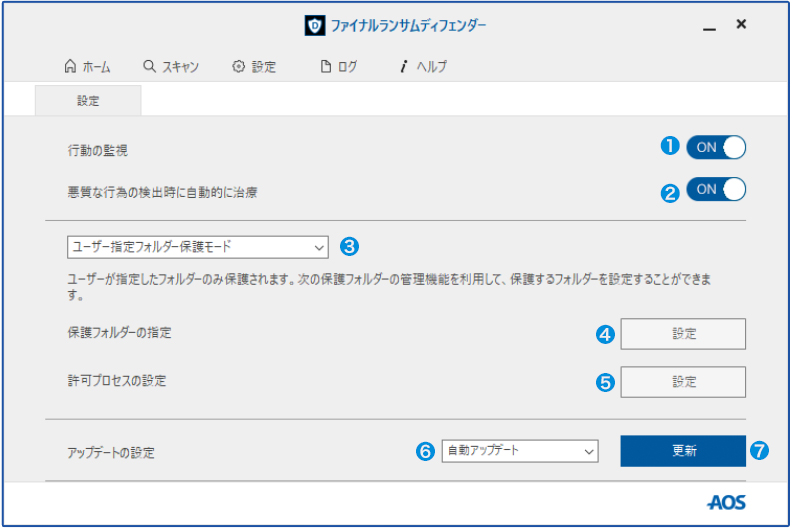This screenshot has height=529, width=792.
Task: Click the 保護フォルダーの指定 label
Action: click(x=120, y=332)
